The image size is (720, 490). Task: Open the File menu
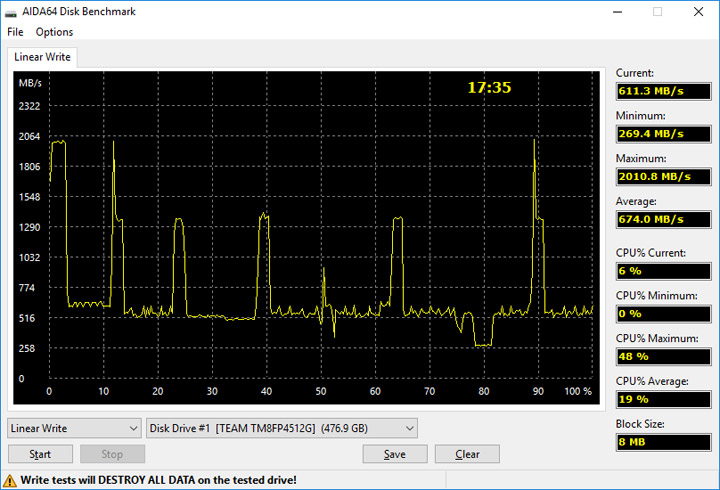[x=15, y=32]
